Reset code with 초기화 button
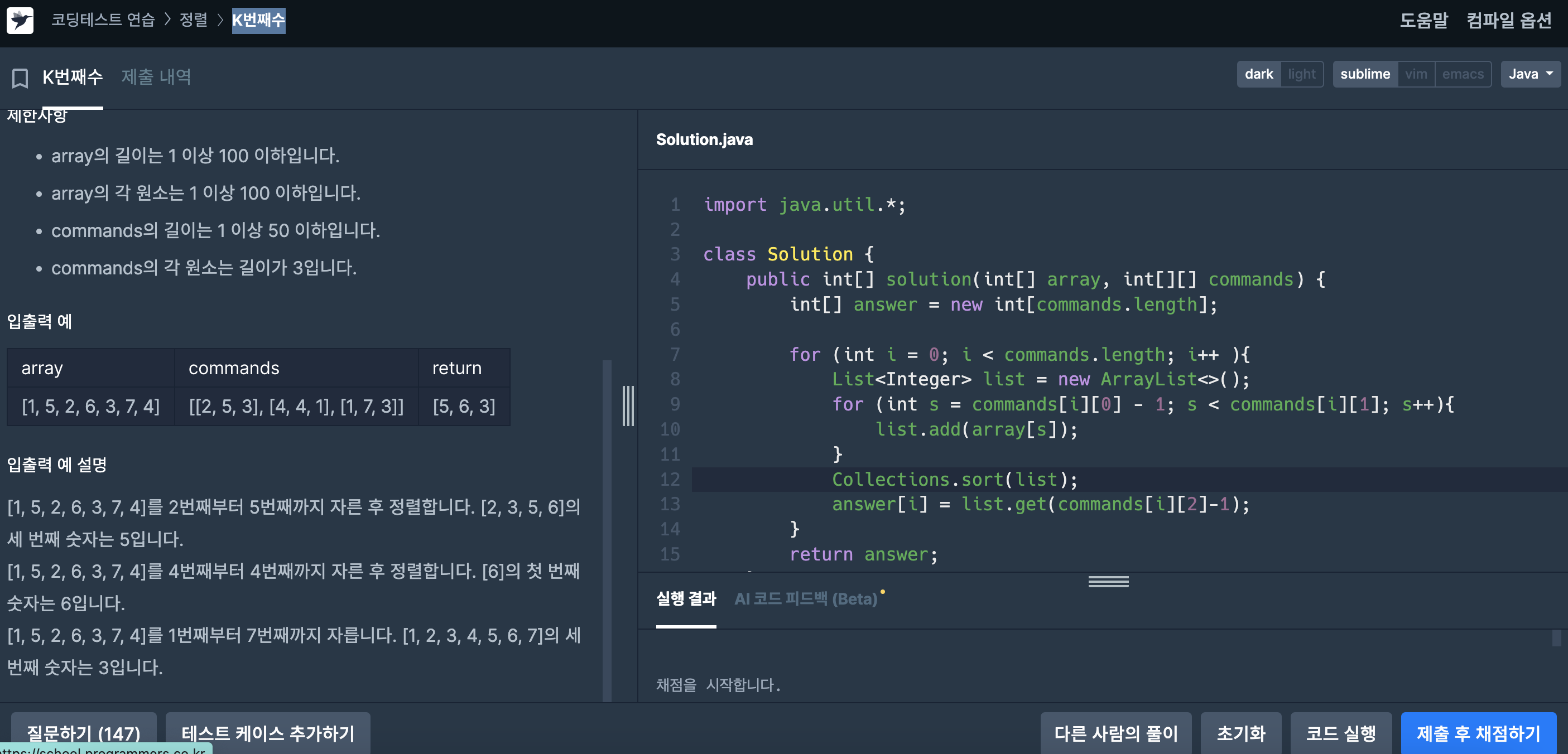The width and height of the screenshot is (1568, 754). (x=1240, y=733)
